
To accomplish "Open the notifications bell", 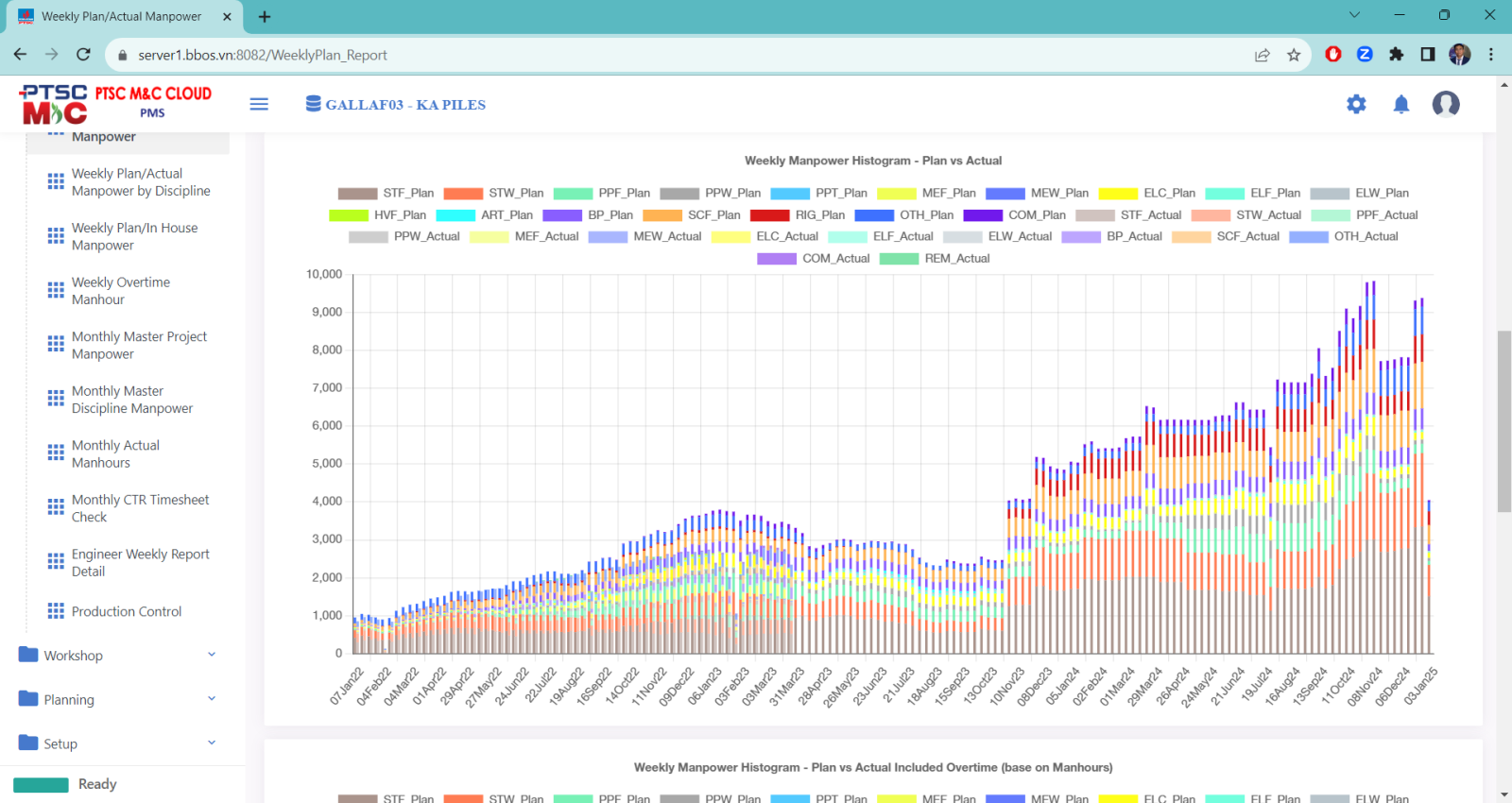I will (1401, 104).
